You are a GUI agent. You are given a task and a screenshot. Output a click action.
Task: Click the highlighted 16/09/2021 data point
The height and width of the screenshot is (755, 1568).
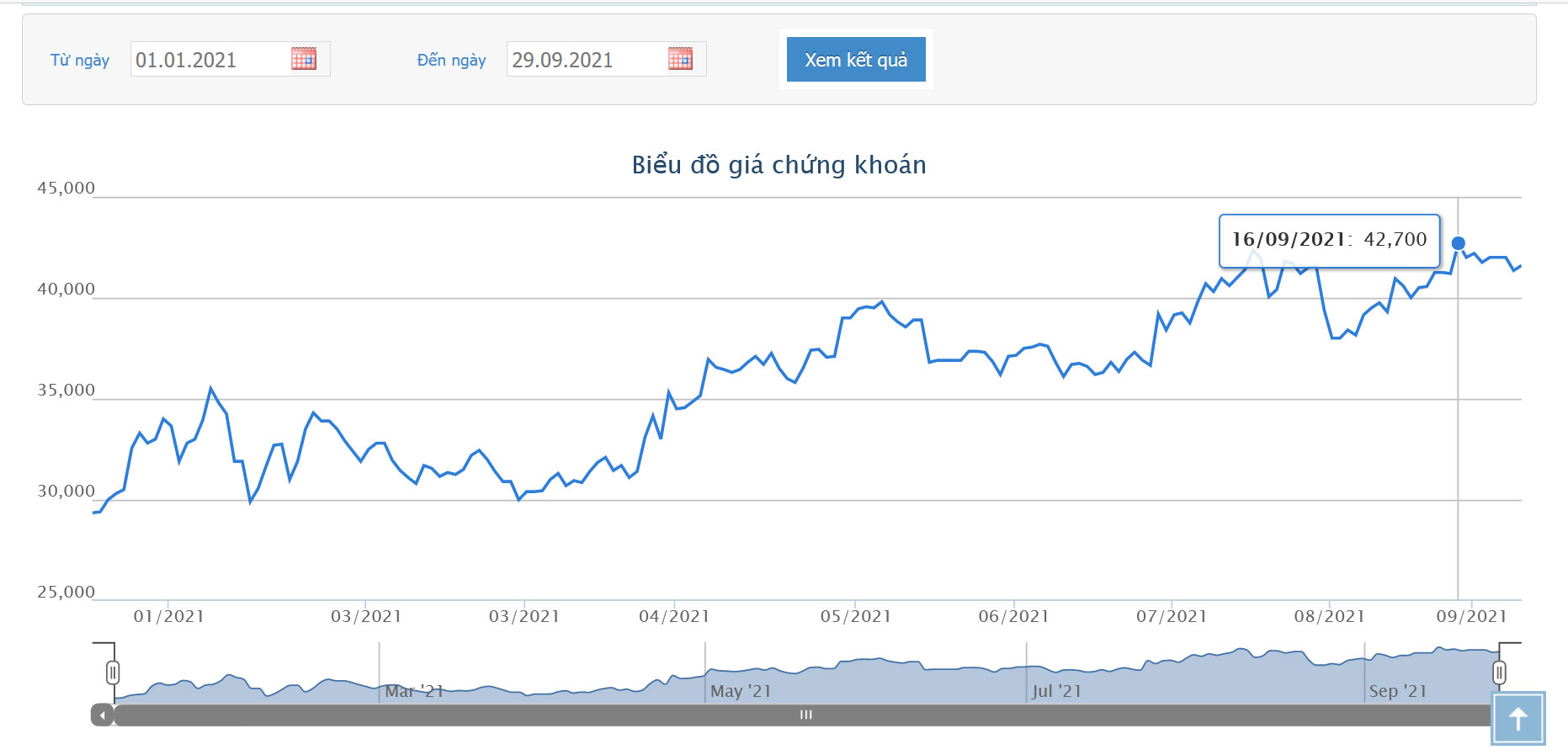(x=1459, y=243)
